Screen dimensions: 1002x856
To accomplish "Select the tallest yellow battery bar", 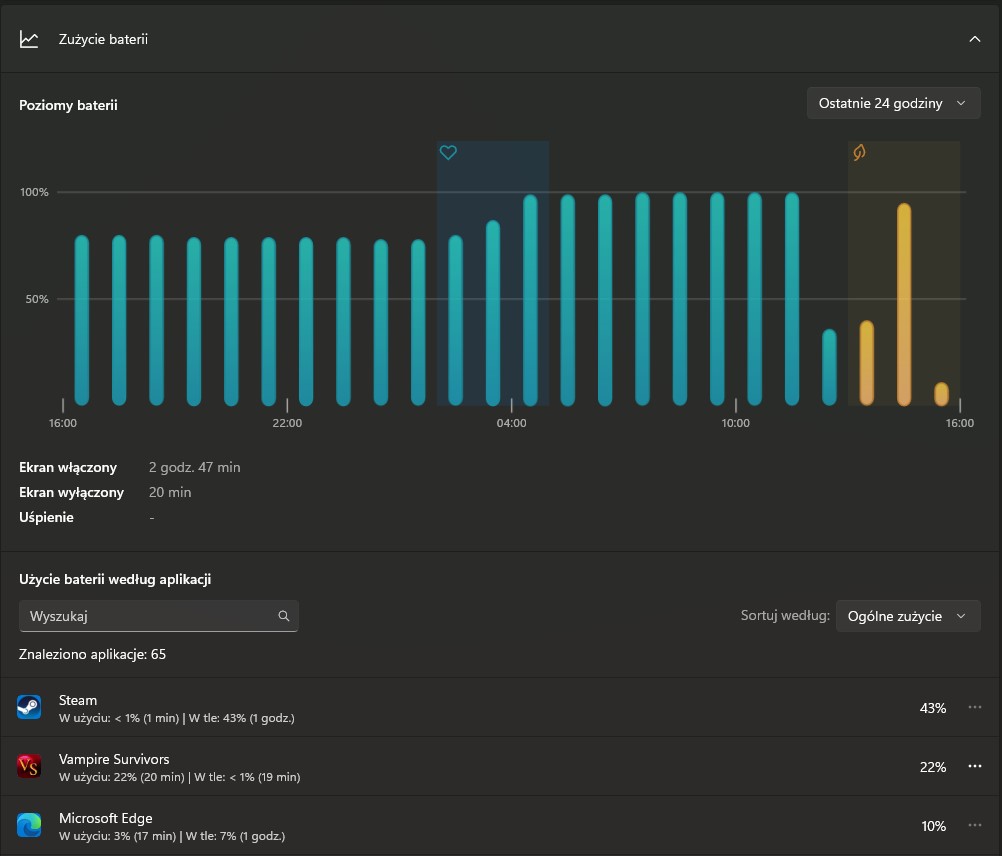I will [904, 305].
